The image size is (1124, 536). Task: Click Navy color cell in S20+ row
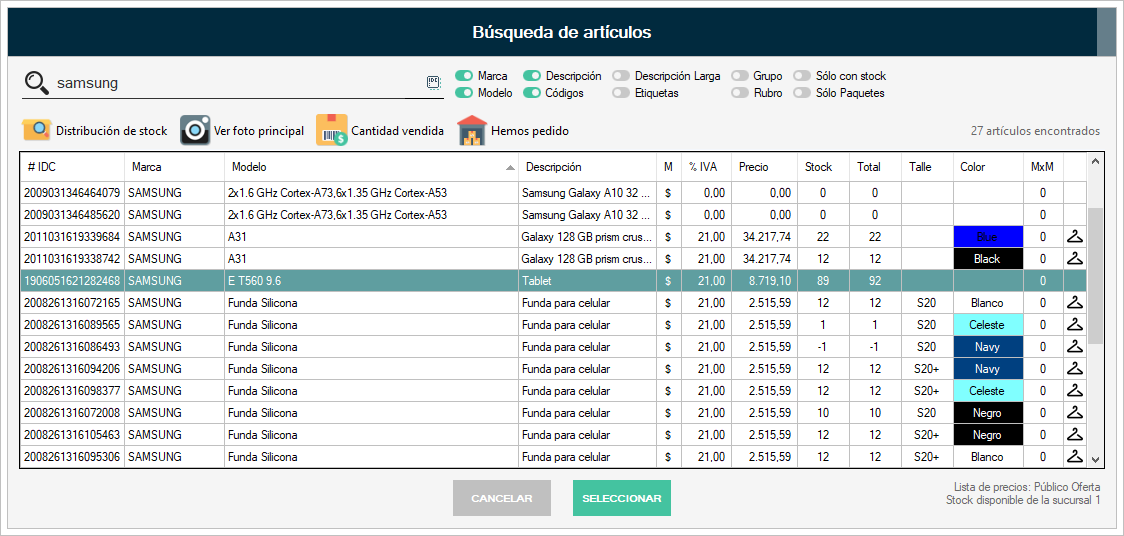coord(988,369)
